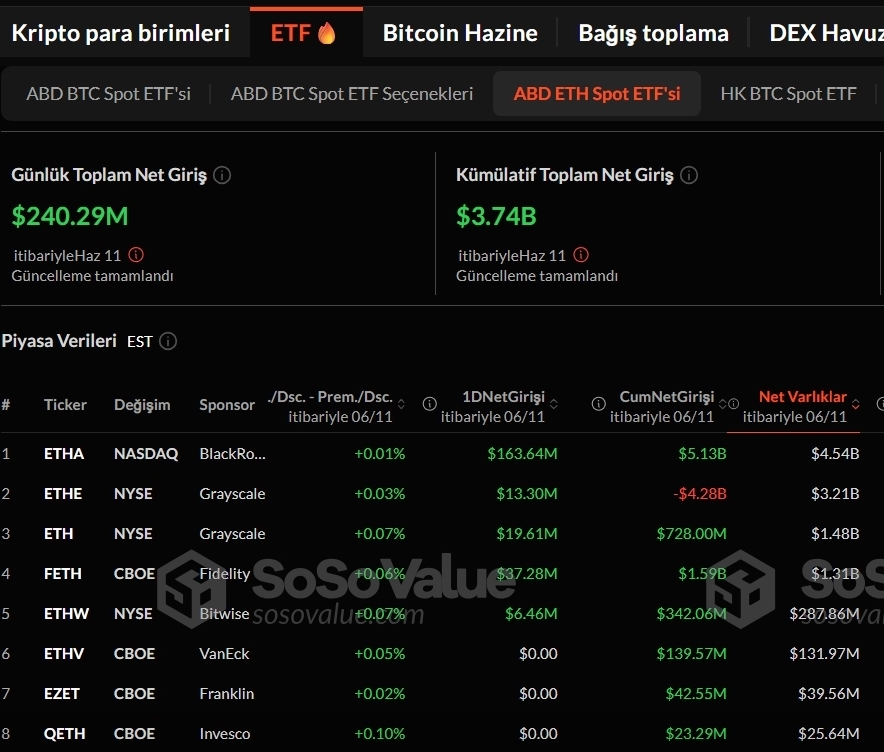Open info icon beside Günlük Toplam Net Giriş
Screen dimensions: 884x752
tap(222, 175)
